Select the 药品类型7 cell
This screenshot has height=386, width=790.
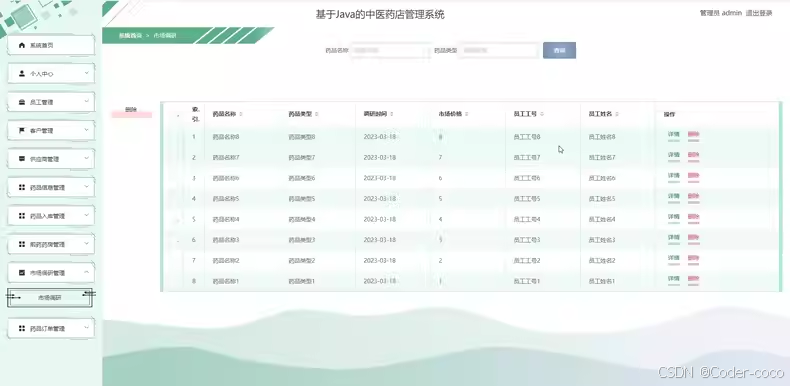point(302,158)
